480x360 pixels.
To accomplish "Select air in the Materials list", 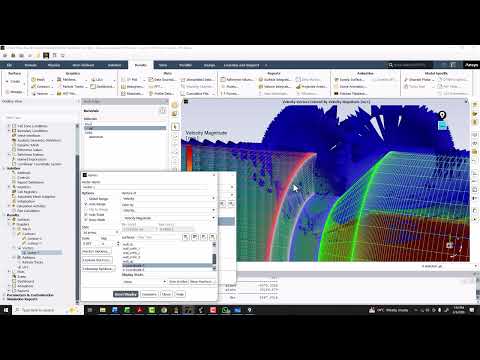I will coord(125,128).
